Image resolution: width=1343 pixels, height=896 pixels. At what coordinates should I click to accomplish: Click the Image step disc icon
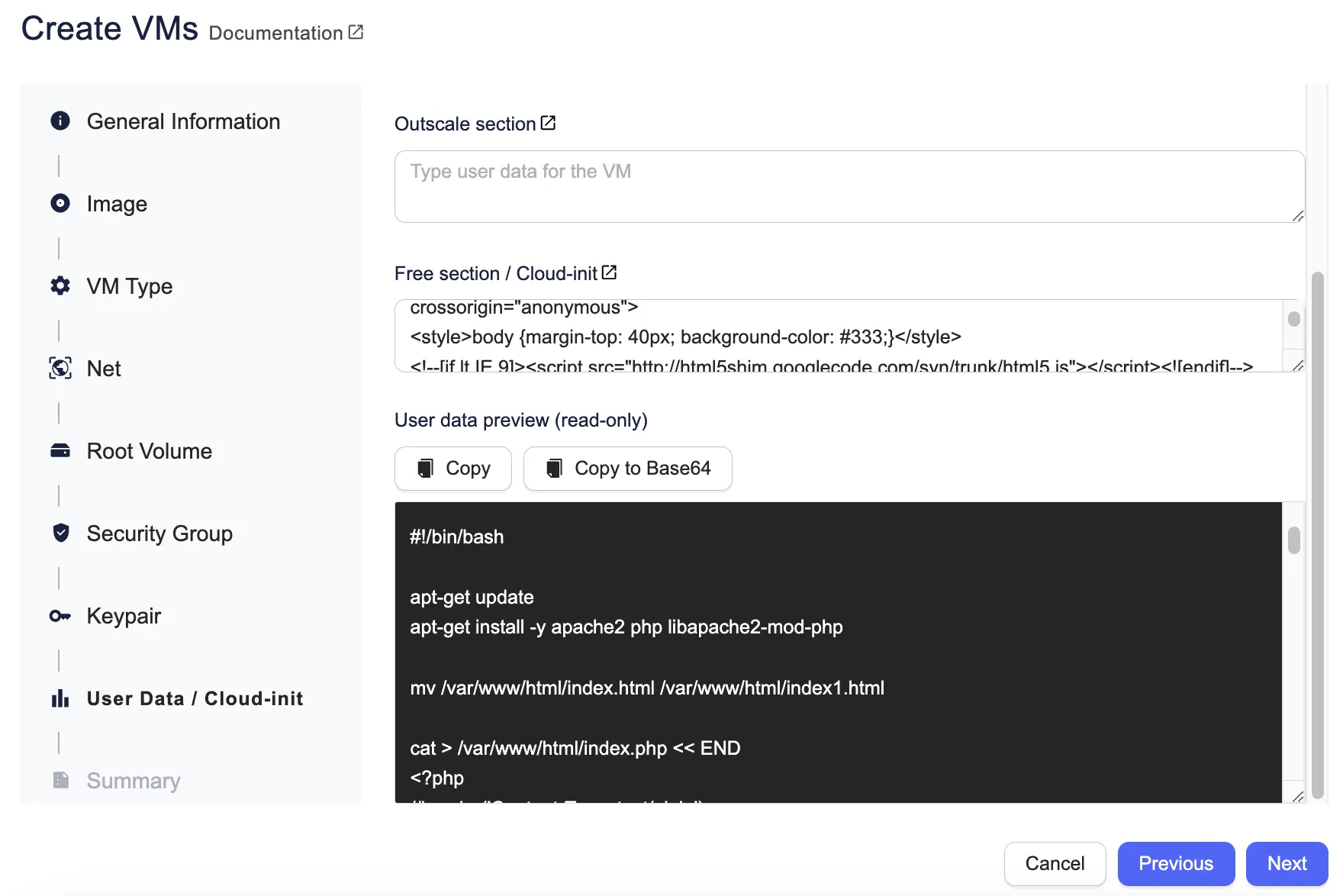pos(60,203)
